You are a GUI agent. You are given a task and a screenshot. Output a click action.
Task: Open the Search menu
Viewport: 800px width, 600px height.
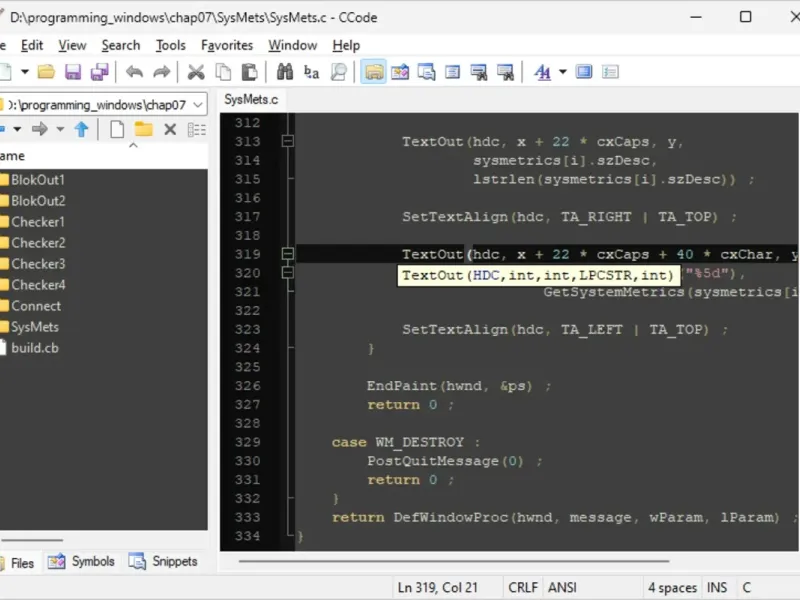[120, 45]
